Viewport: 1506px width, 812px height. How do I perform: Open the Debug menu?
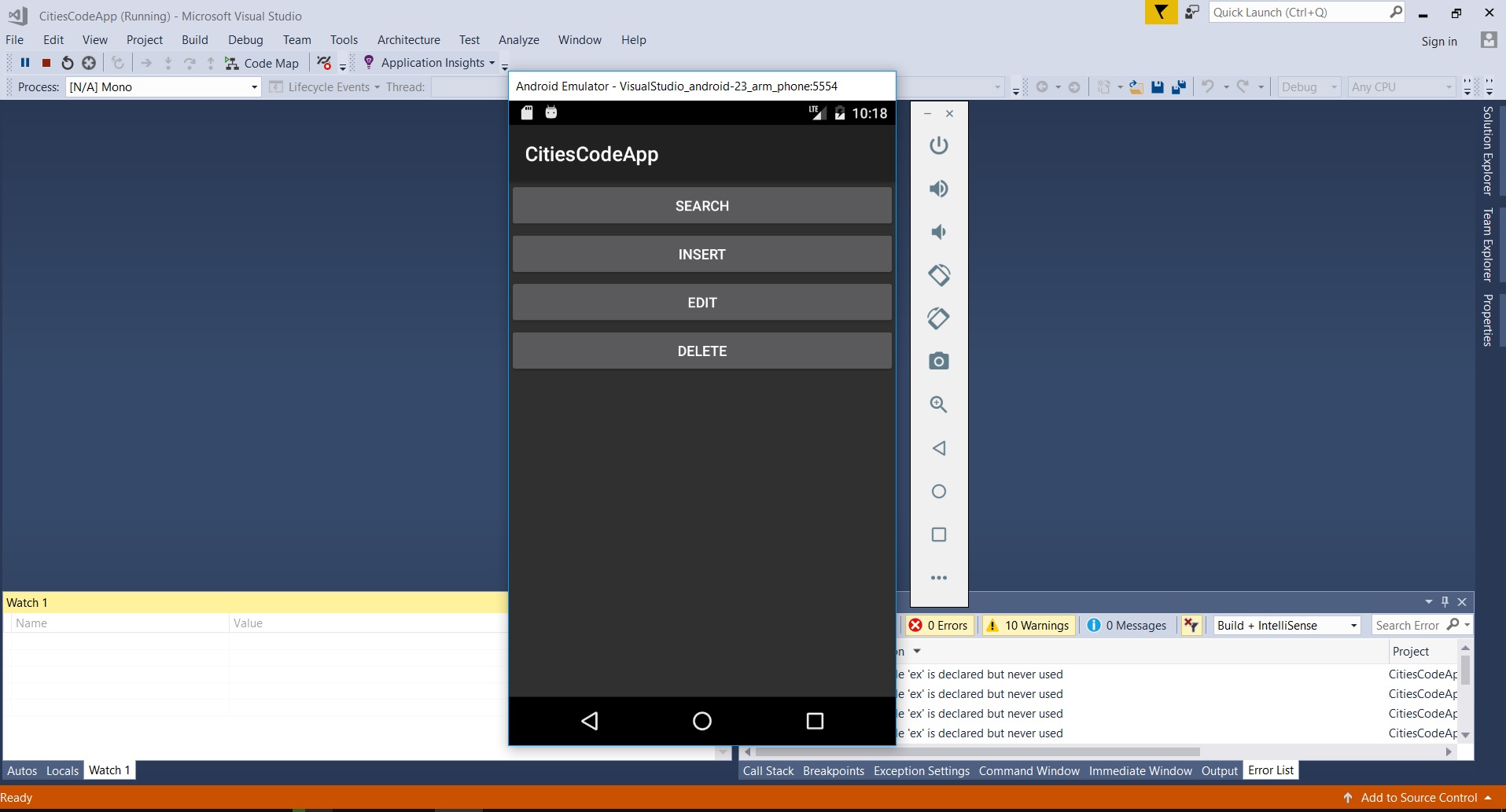pyautogui.click(x=245, y=40)
